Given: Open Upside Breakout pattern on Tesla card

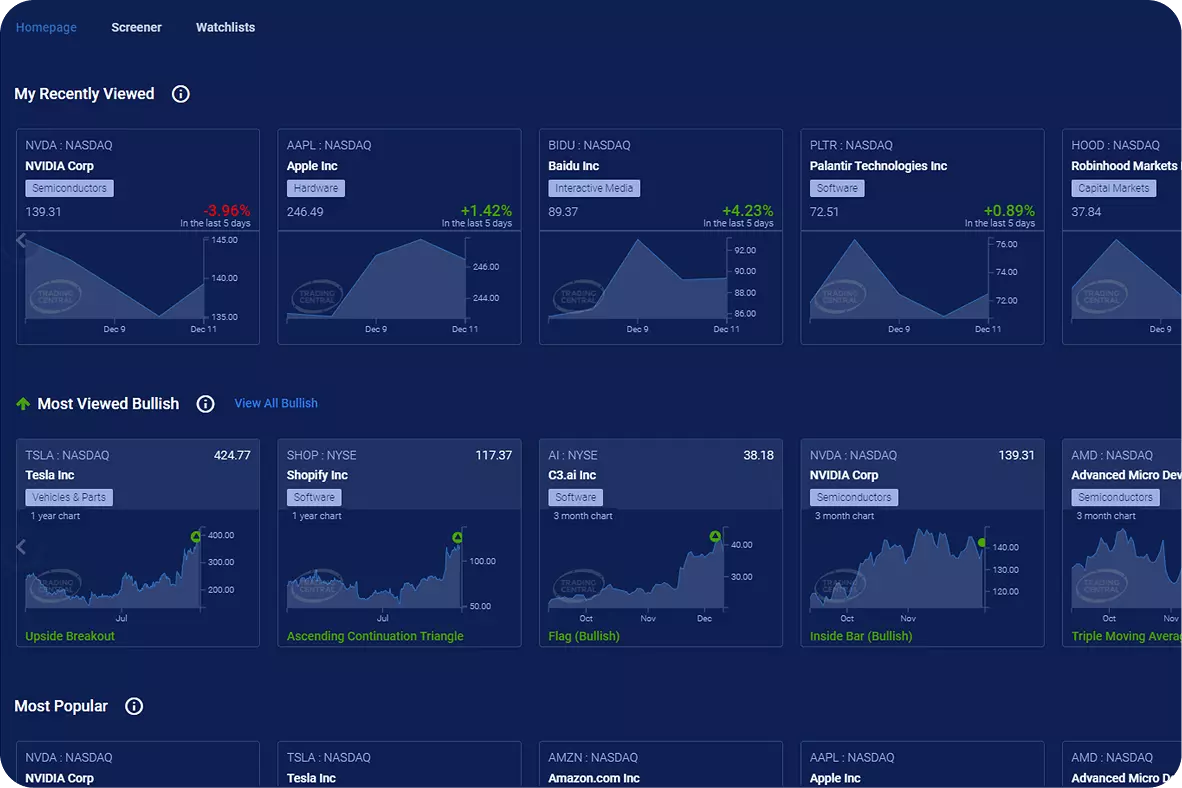Looking at the screenshot, I should pyautogui.click(x=70, y=636).
